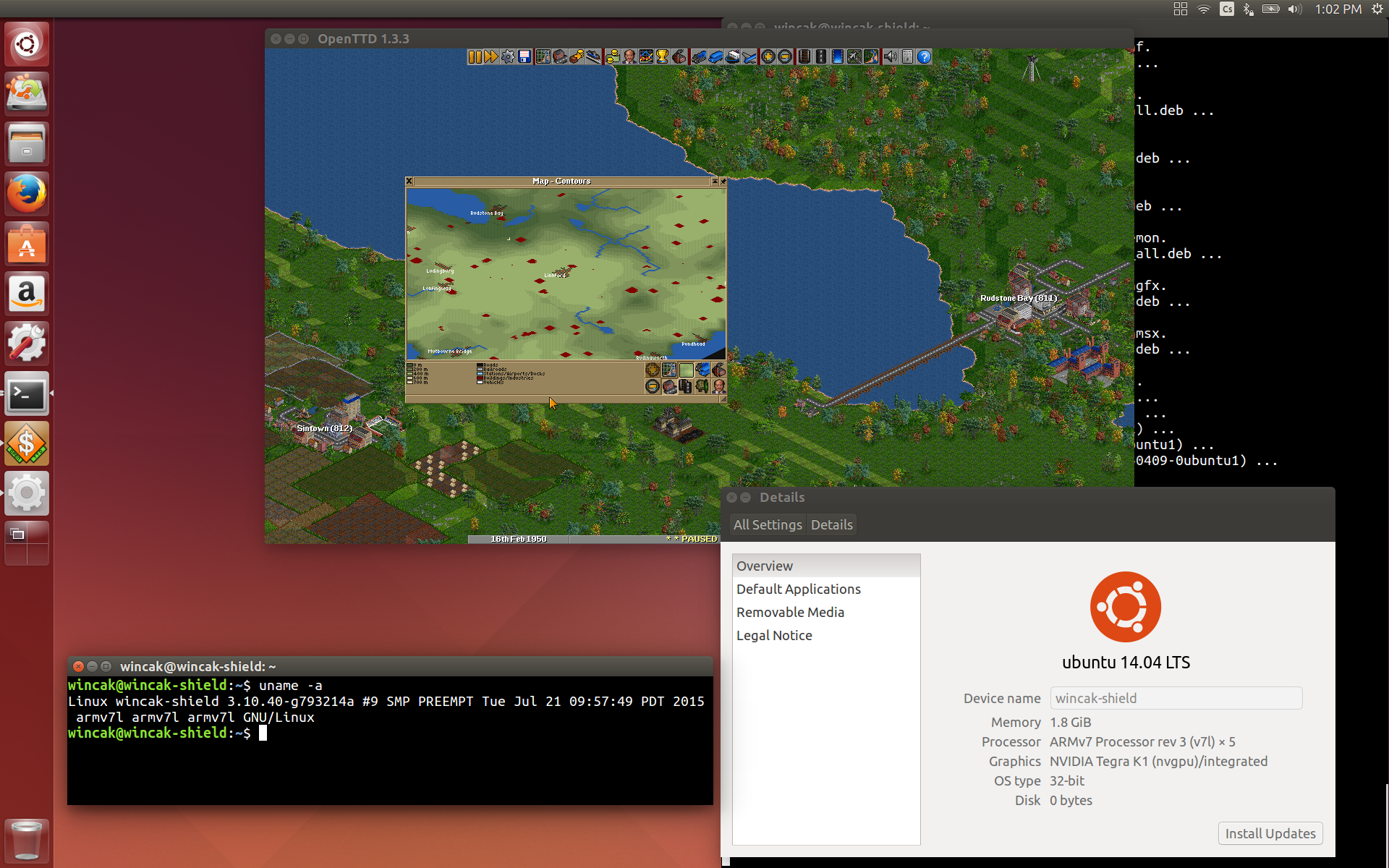Toggle the game pause button

point(475,56)
